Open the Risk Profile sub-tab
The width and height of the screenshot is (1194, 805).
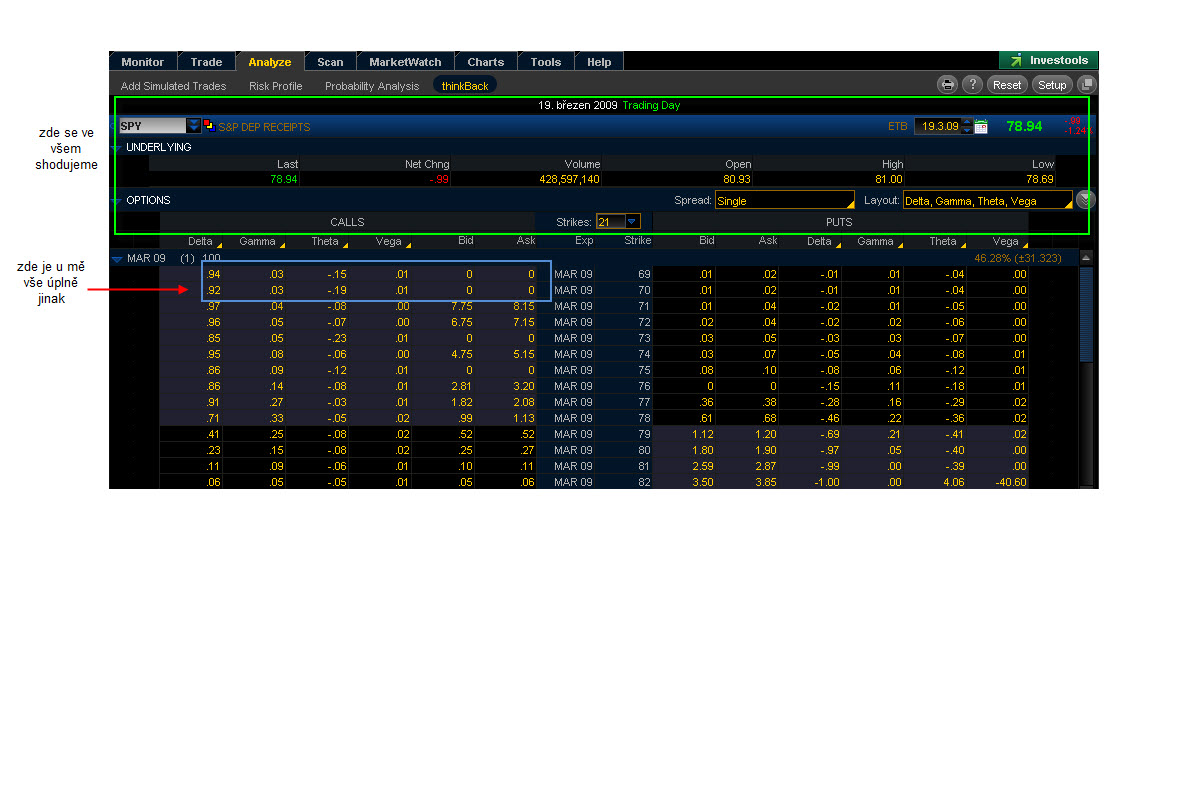pos(276,86)
